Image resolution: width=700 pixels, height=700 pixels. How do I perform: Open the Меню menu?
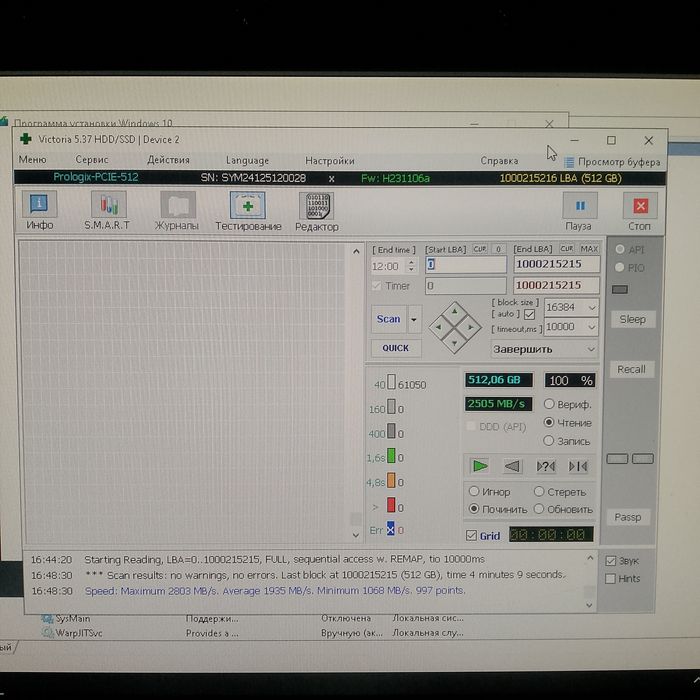tap(32, 159)
